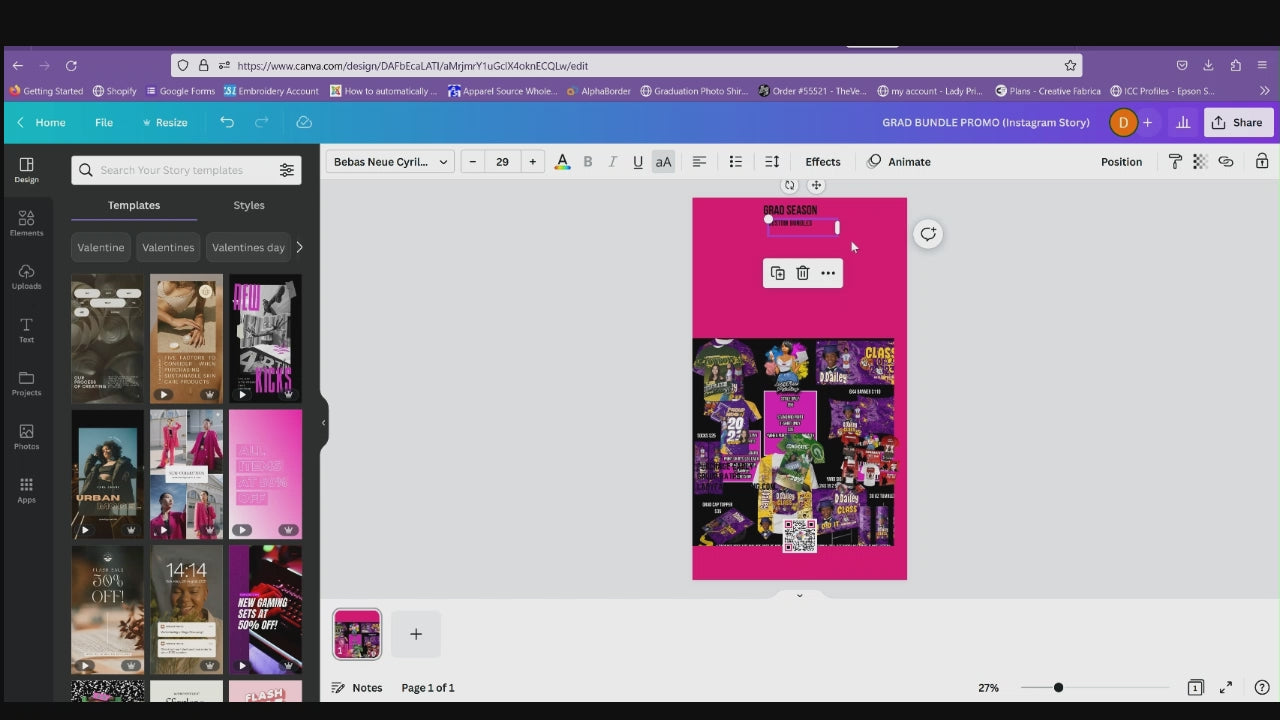Open the font family dropdown
The image size is (1280, 720).
390,162
